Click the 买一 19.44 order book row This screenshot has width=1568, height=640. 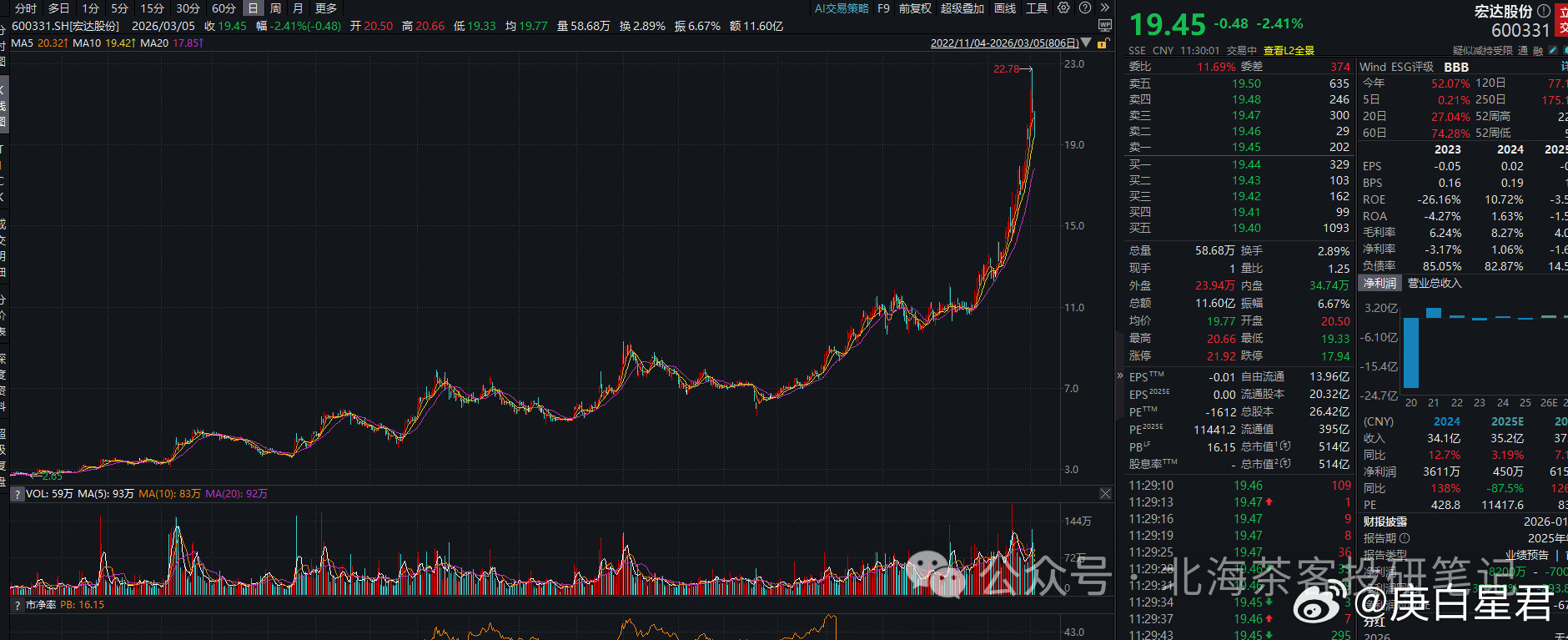tap(1239, 164)
